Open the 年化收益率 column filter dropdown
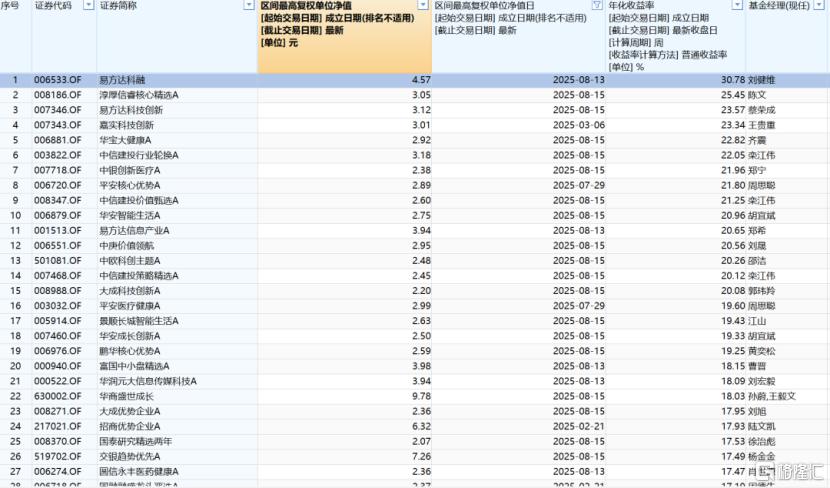 (737, 5)
